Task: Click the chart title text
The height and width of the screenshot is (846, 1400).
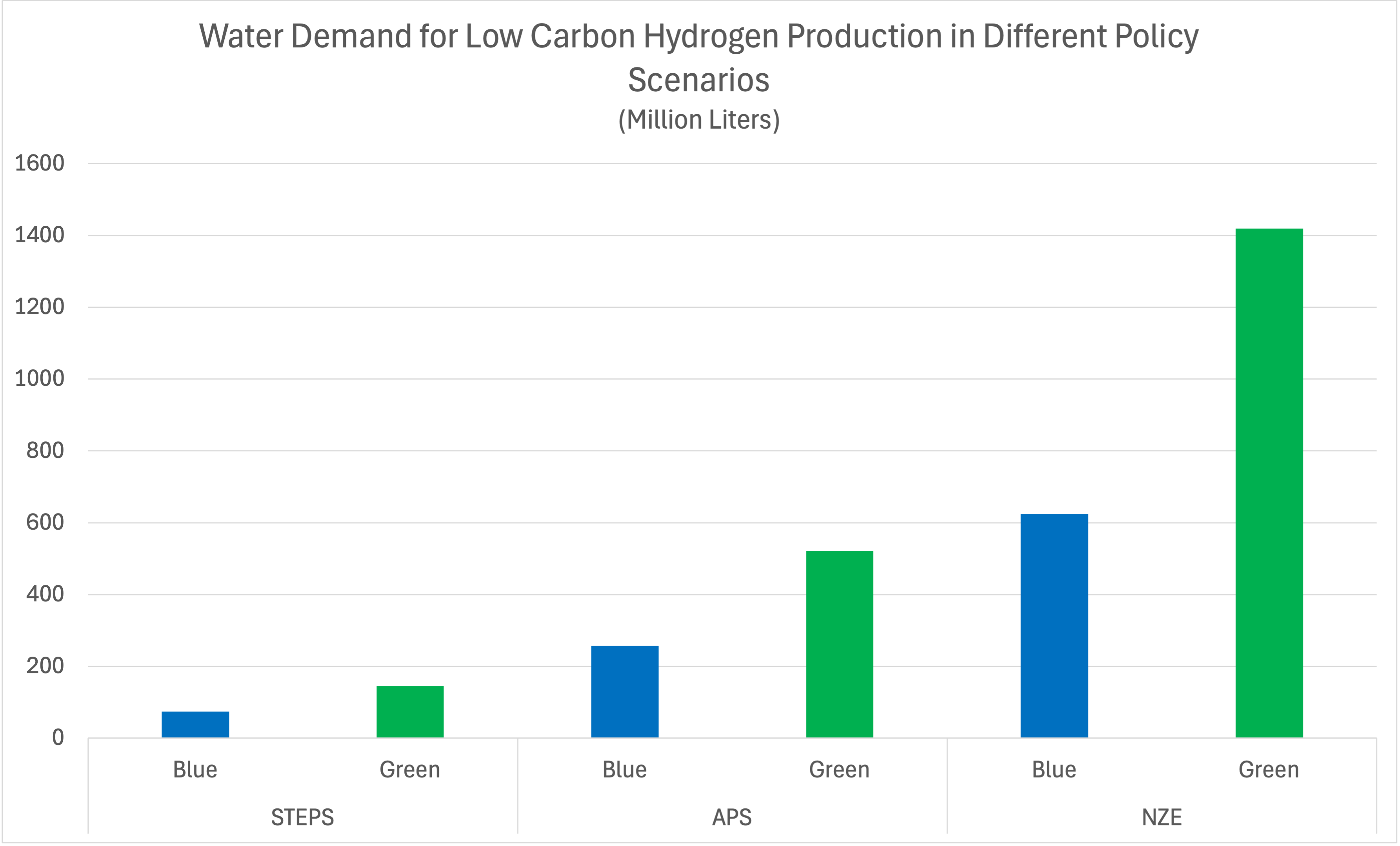Action: [x=698, y=57]
